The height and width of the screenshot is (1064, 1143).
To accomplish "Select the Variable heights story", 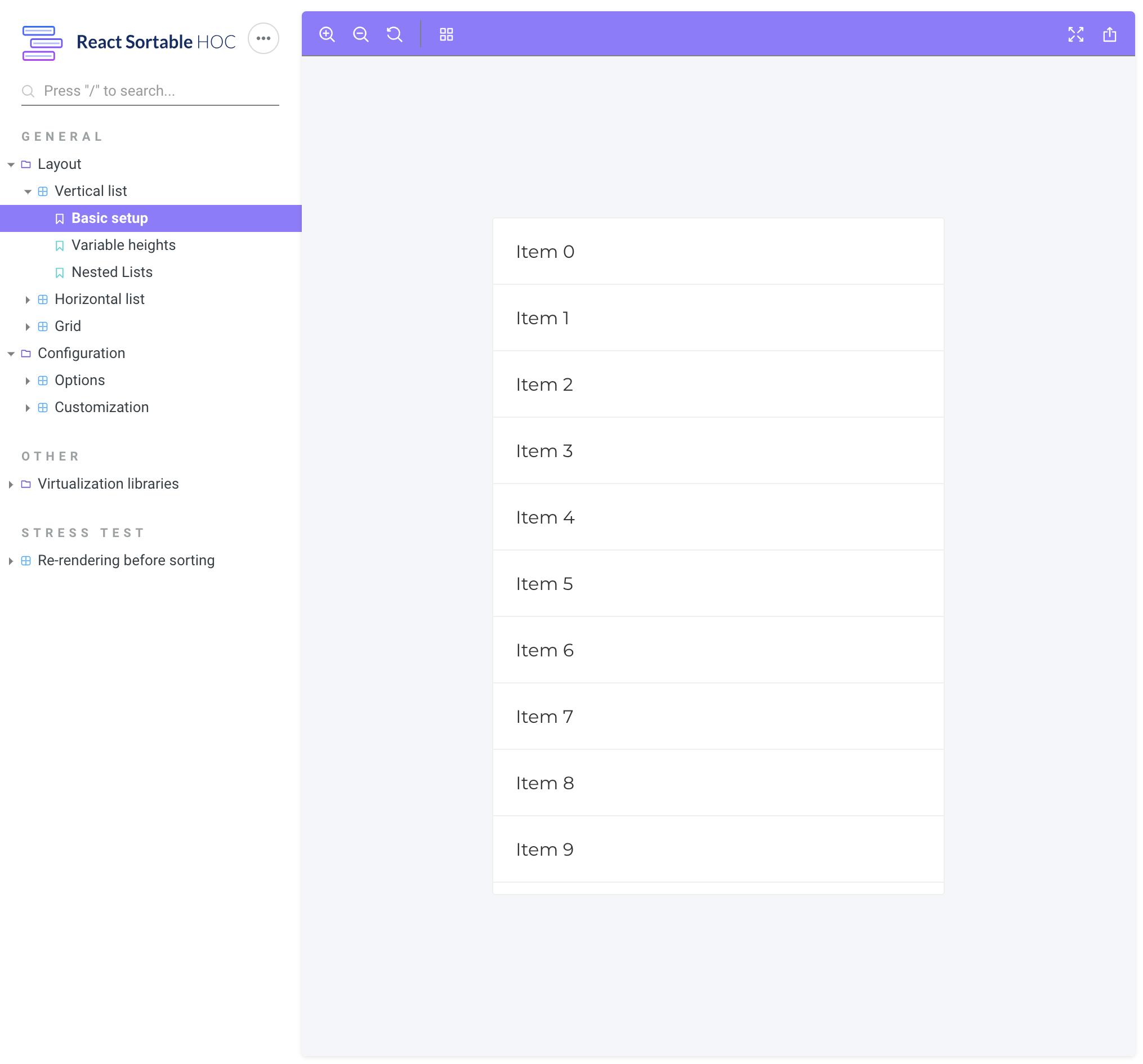I will [123, 245].
